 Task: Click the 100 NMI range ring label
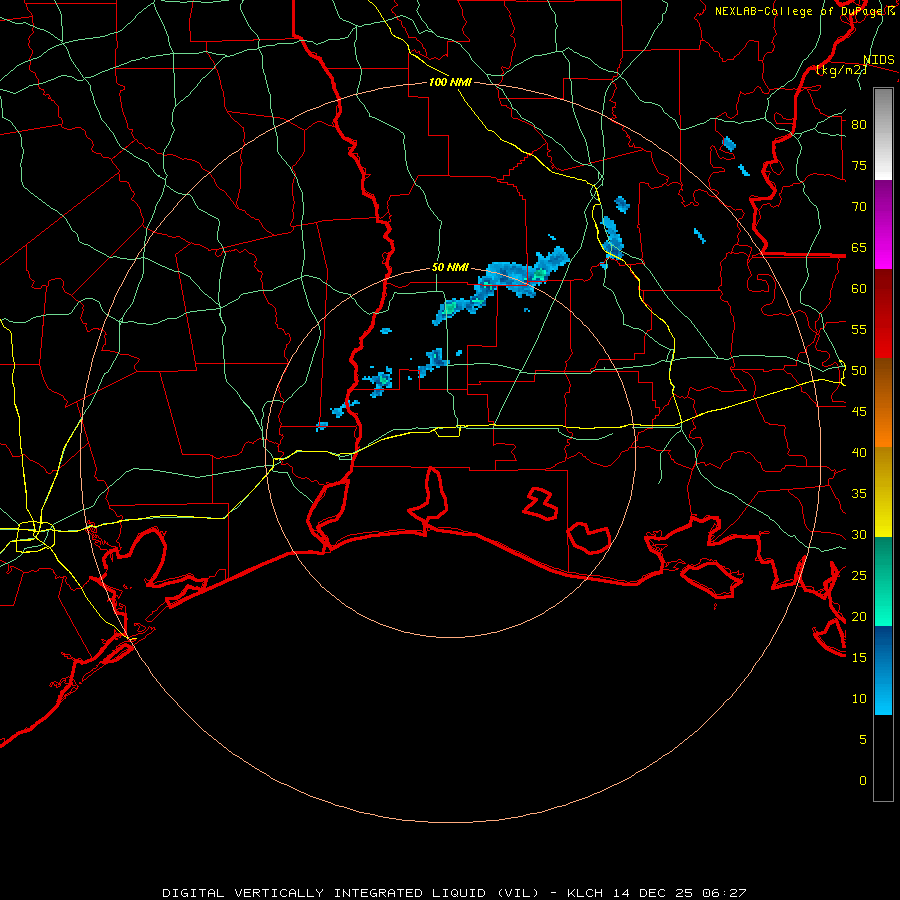point(450,82)
